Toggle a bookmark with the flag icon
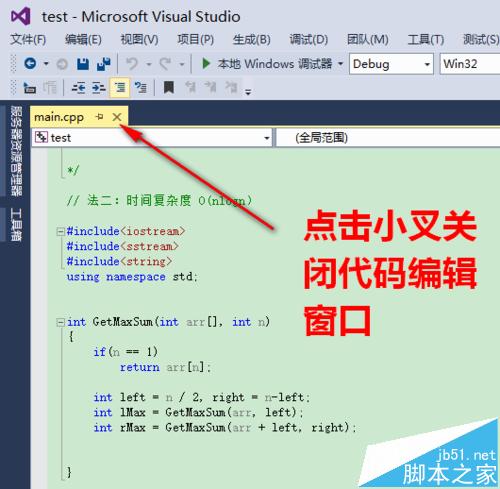500x489 pixels. tap(169, 88)
